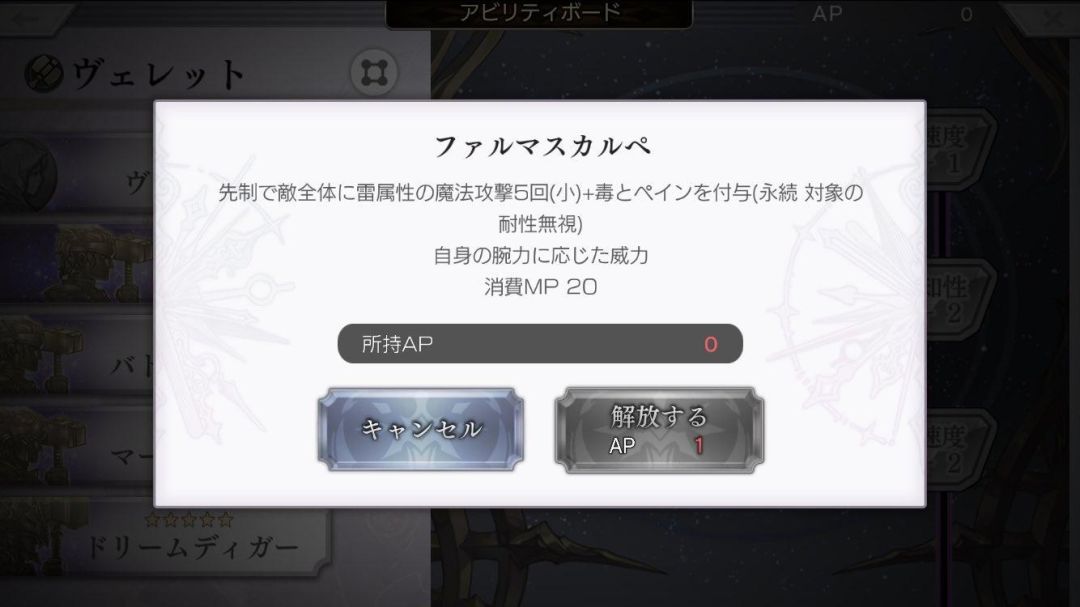Click the 消費MP 20 cost text
1080x607 pixels.
point(541,287)
